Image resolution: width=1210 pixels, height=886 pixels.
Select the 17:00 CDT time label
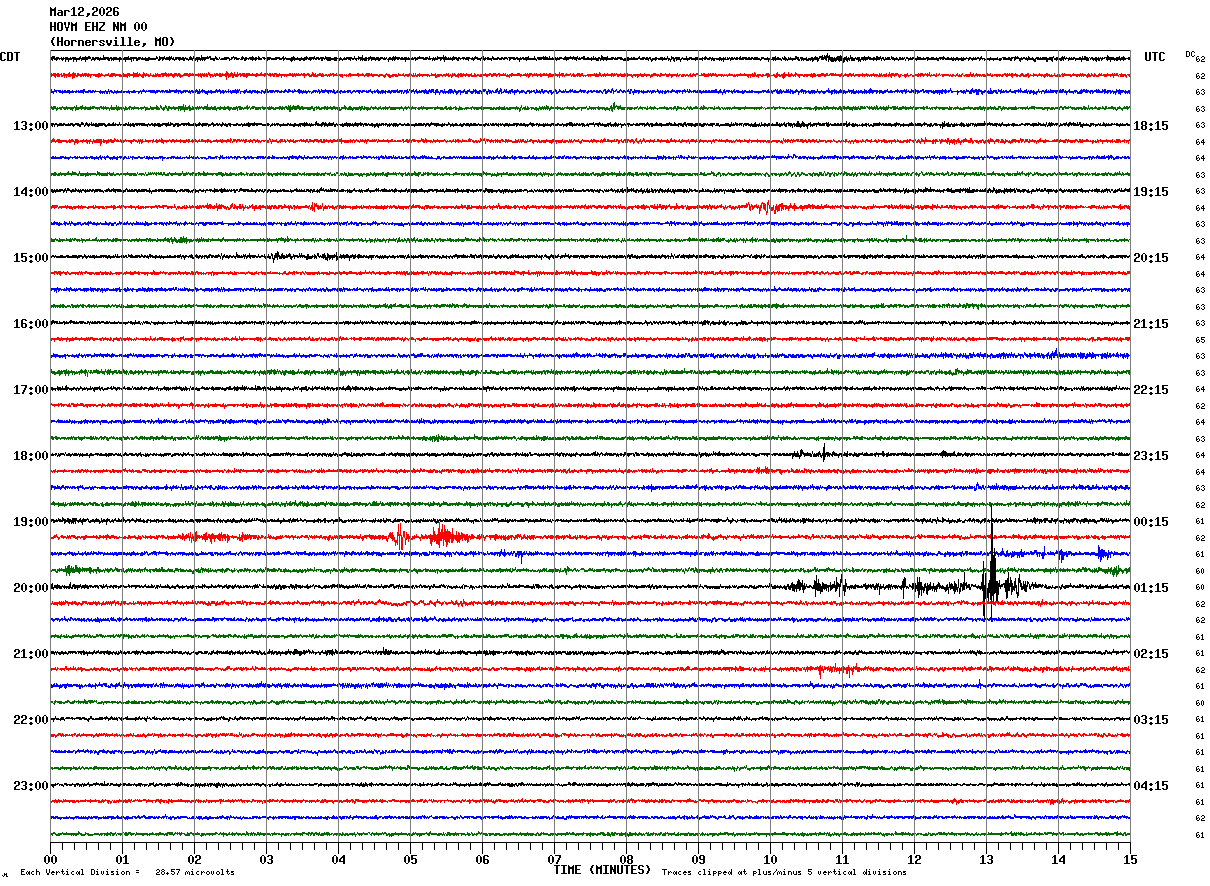tap(31, 390)
